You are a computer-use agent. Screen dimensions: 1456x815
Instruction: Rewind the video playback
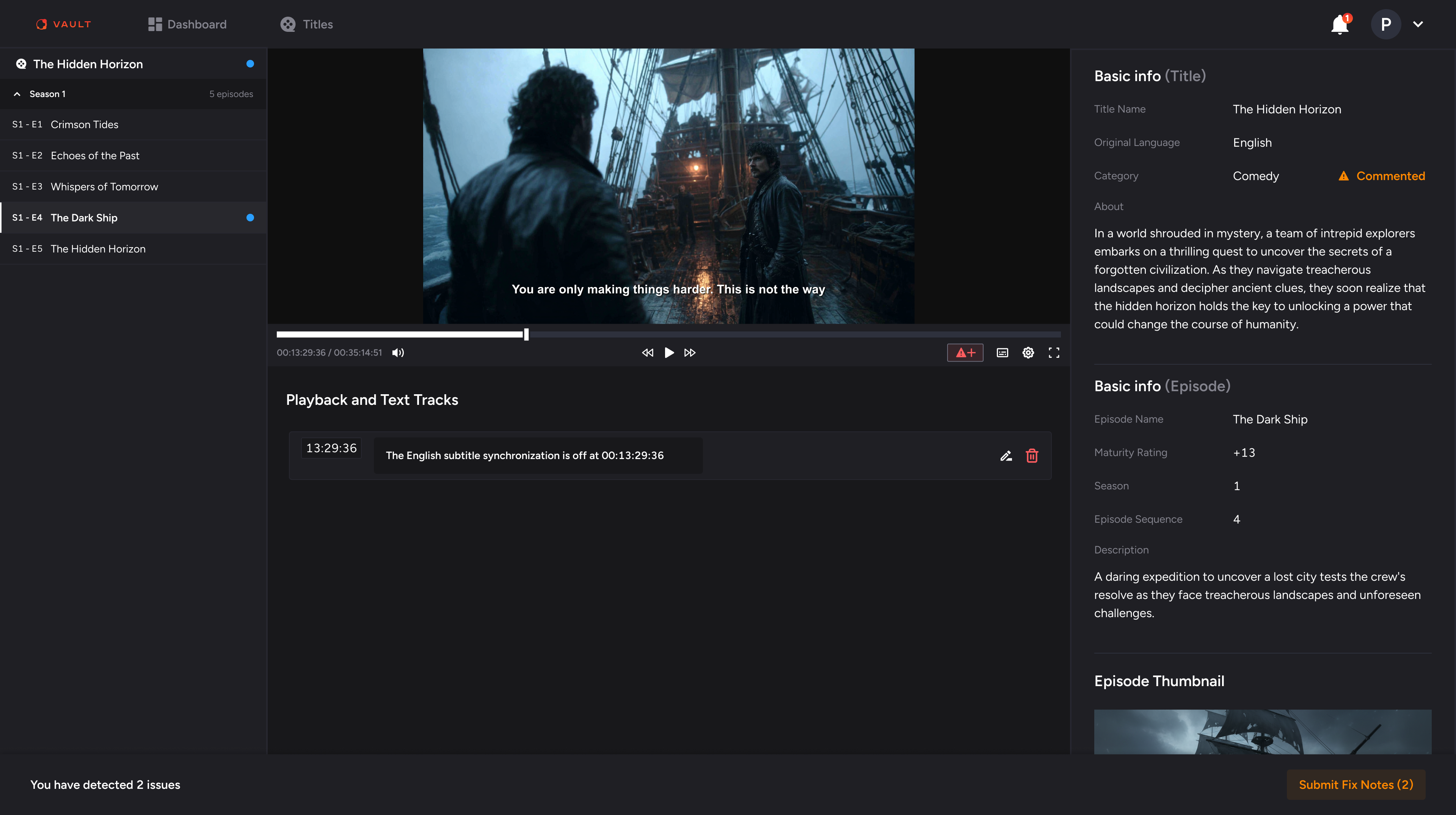tap(647, 353)
